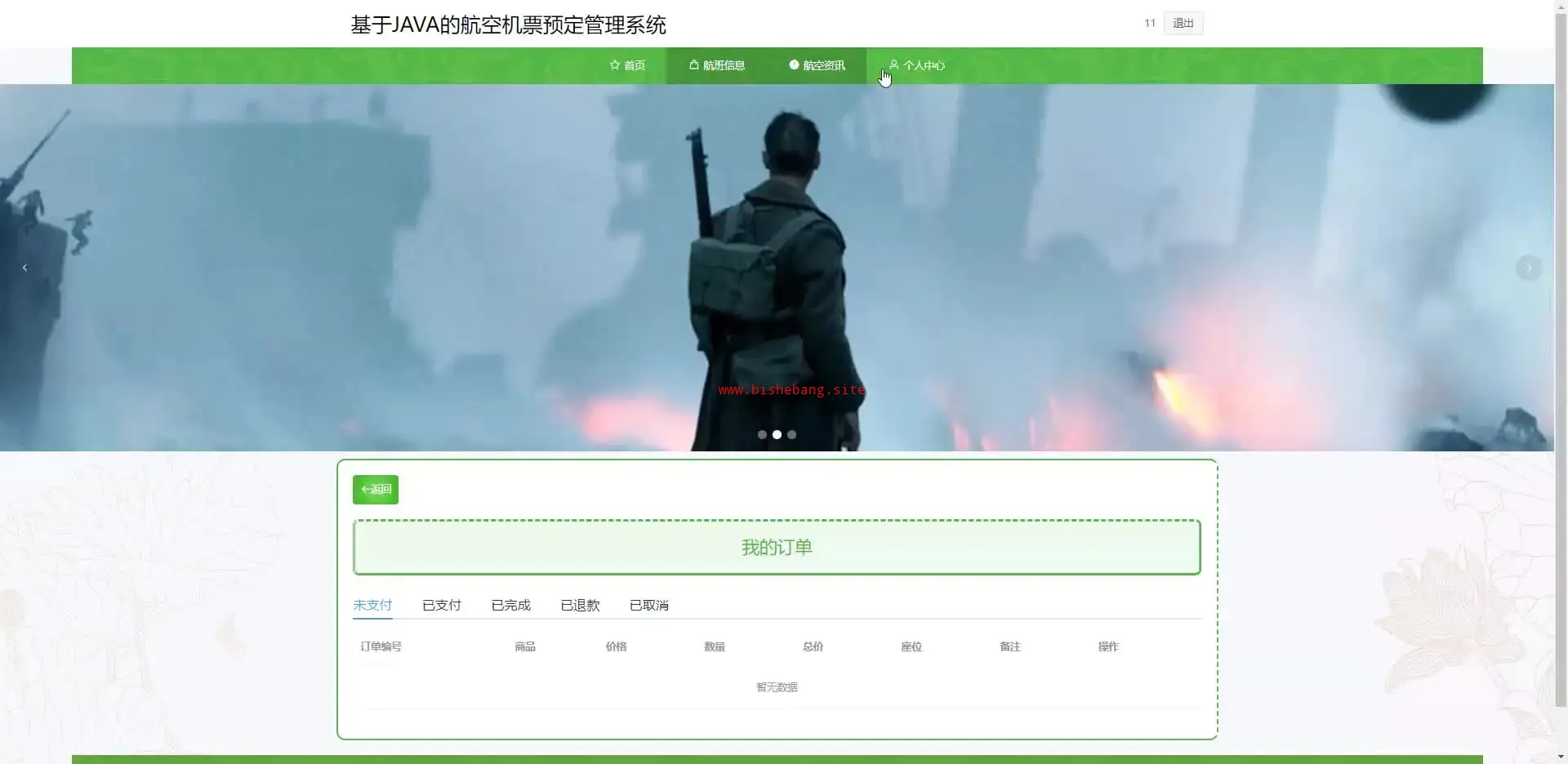
Task: Click the bag icon beside 航班信息
Action: (x=694, y=65)
